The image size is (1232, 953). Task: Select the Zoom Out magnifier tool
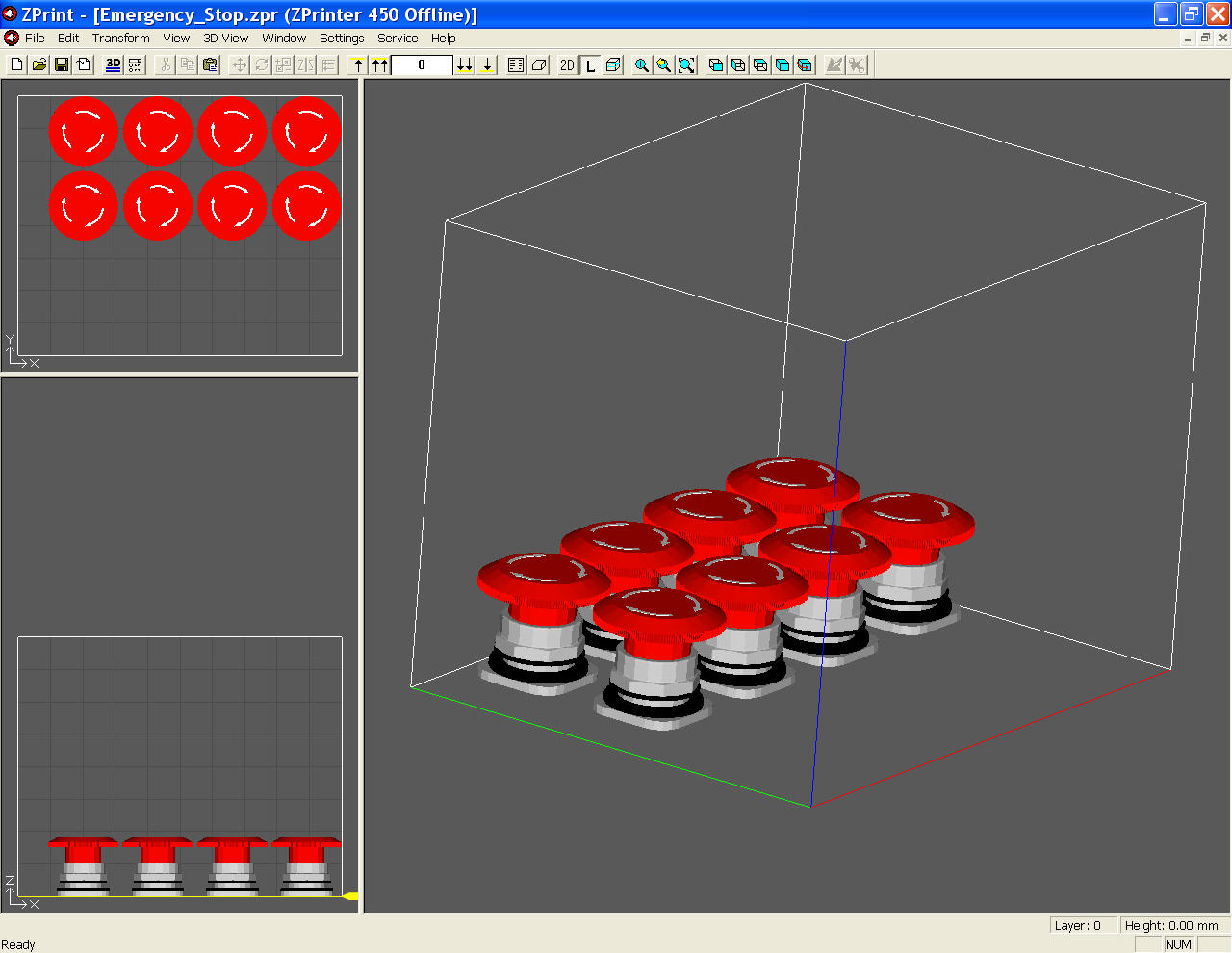point(664,64)
